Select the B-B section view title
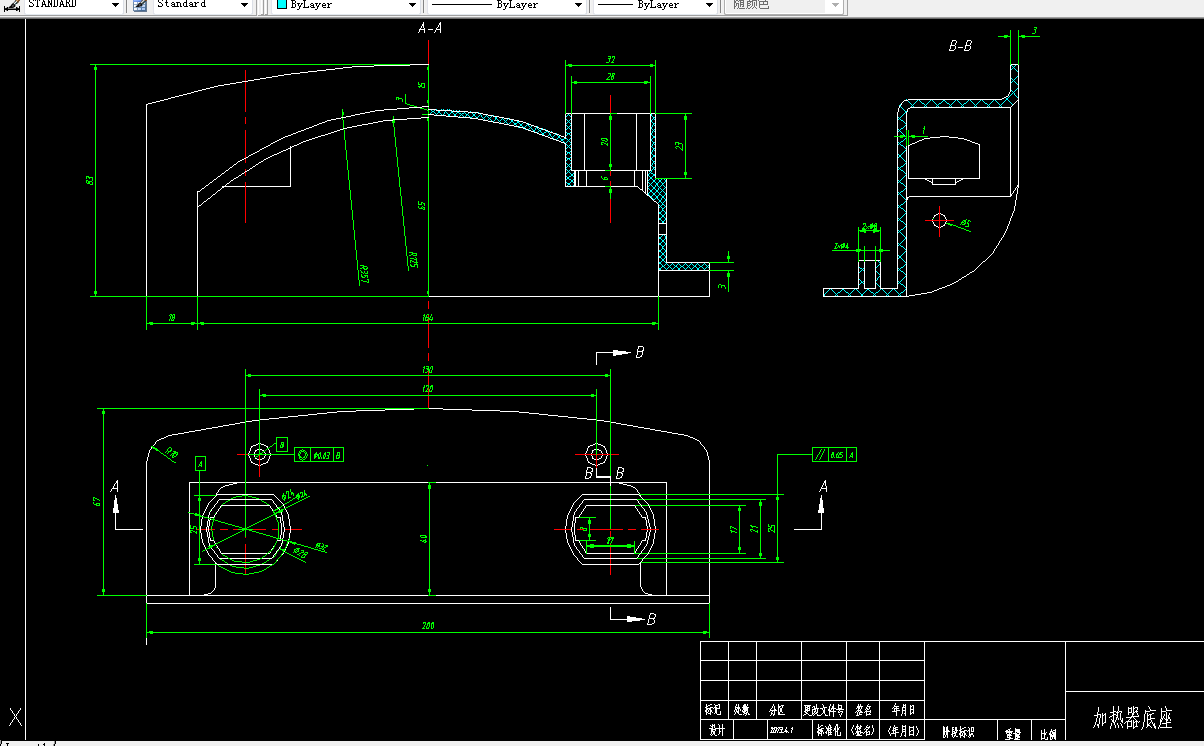Image resolution: width=1204 pixels, height=746 pixels. click(x=960, y=46)
